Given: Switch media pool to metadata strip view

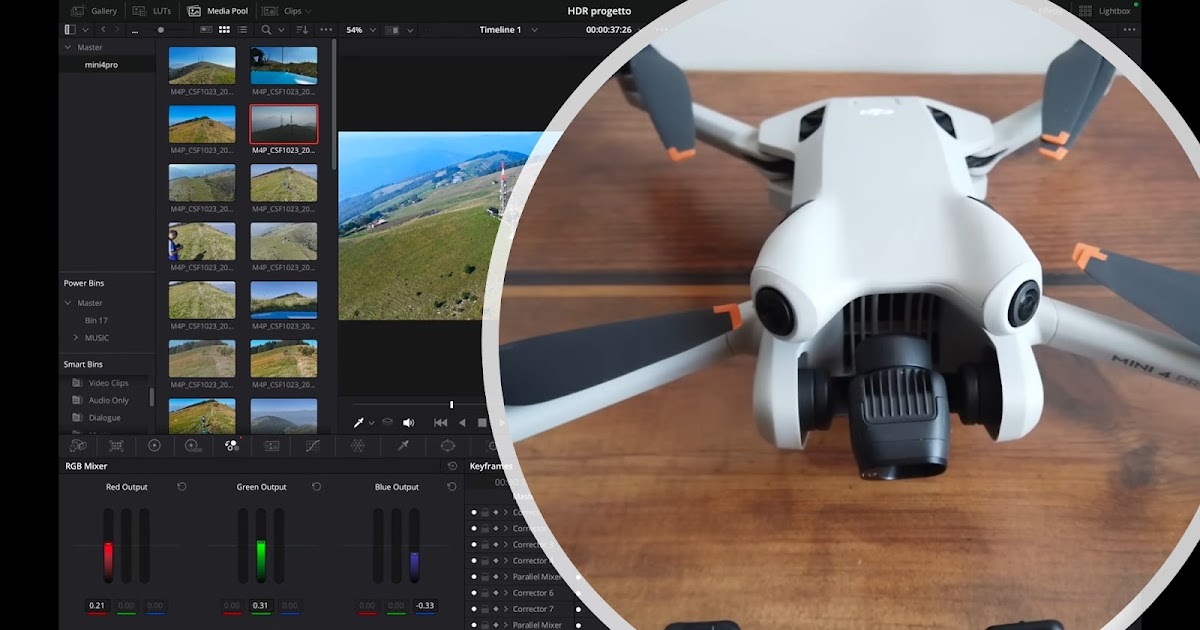Looking at the screenshot, I should 206,30.
